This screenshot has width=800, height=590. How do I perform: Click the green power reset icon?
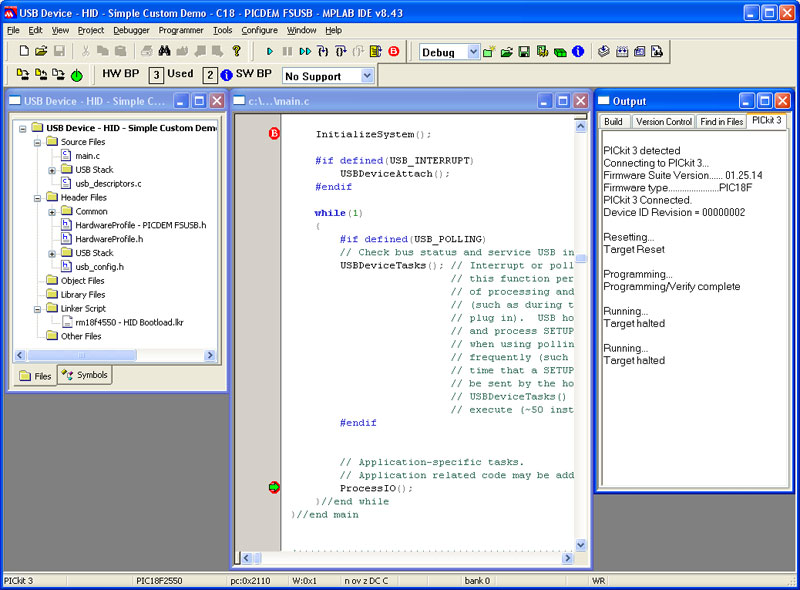pos(77,76)
